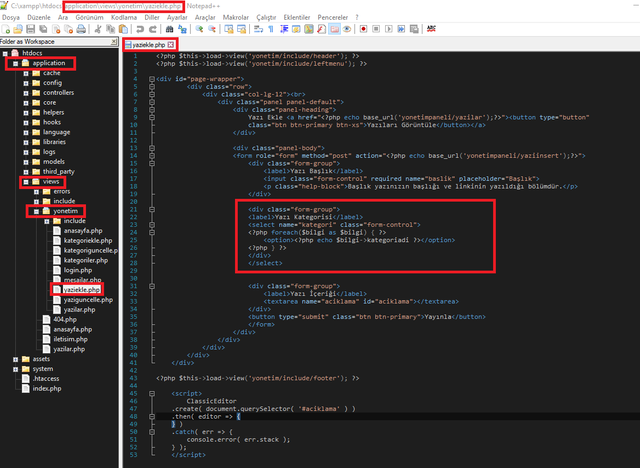This screenshot has width=640, height=468.
Task: Open the Function List toolbar icon
Action: 322,29
